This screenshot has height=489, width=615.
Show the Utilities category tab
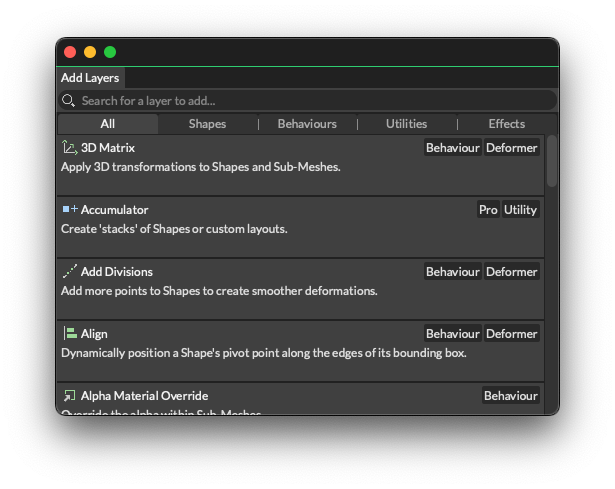point(406,124)
